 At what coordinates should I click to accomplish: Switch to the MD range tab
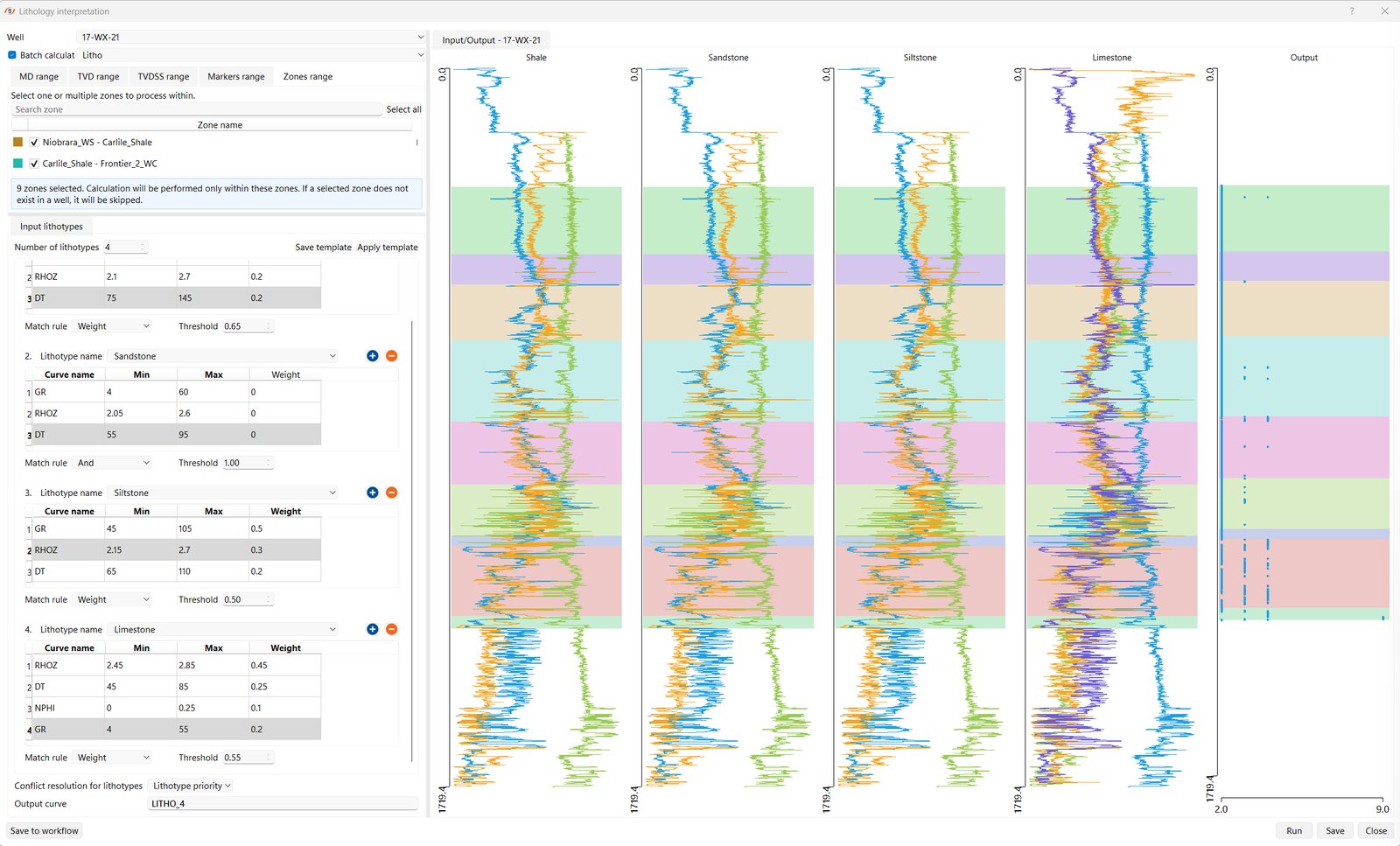[38, 77]
